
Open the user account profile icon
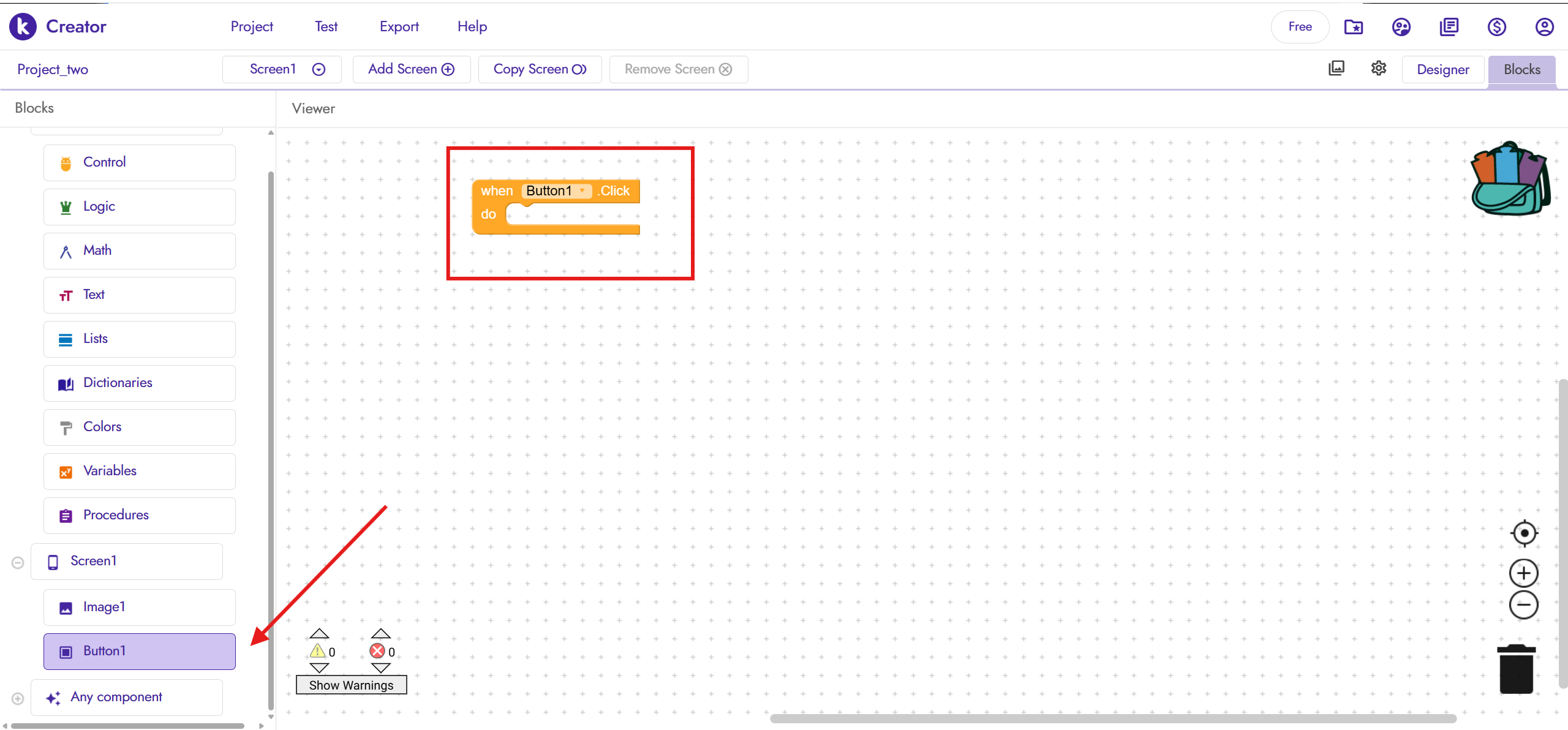pos(1544,27)
